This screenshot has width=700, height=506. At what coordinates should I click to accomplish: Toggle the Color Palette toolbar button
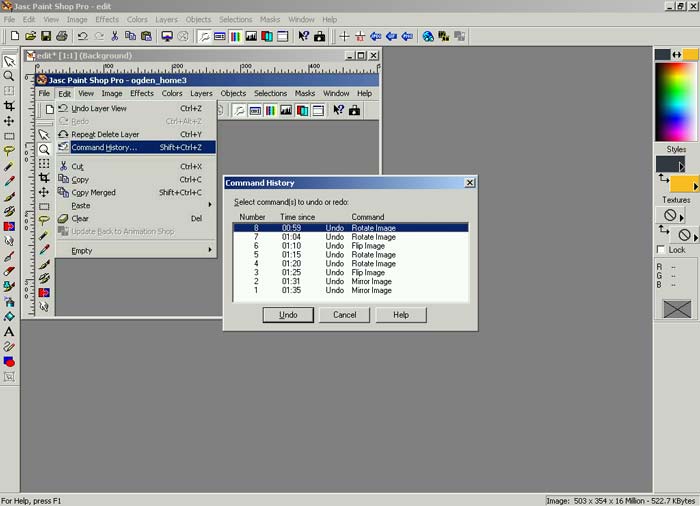coord(235,36)
